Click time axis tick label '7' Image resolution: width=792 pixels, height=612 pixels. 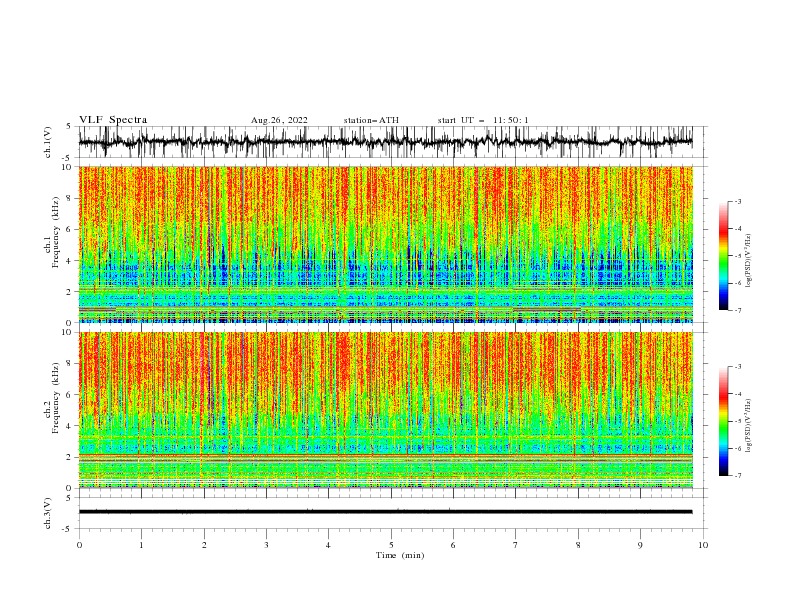pyautogui.click(x=516, y=545)
